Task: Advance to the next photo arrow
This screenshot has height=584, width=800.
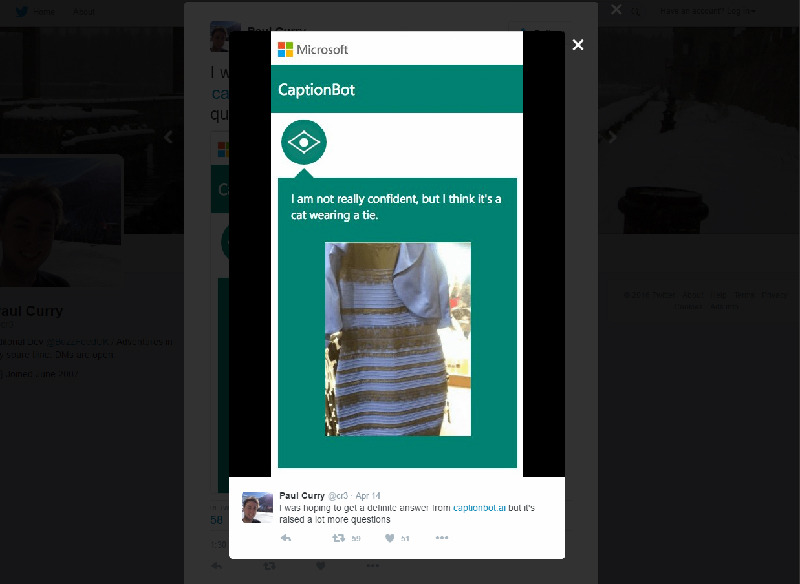Action: click(x=613, y=137)
